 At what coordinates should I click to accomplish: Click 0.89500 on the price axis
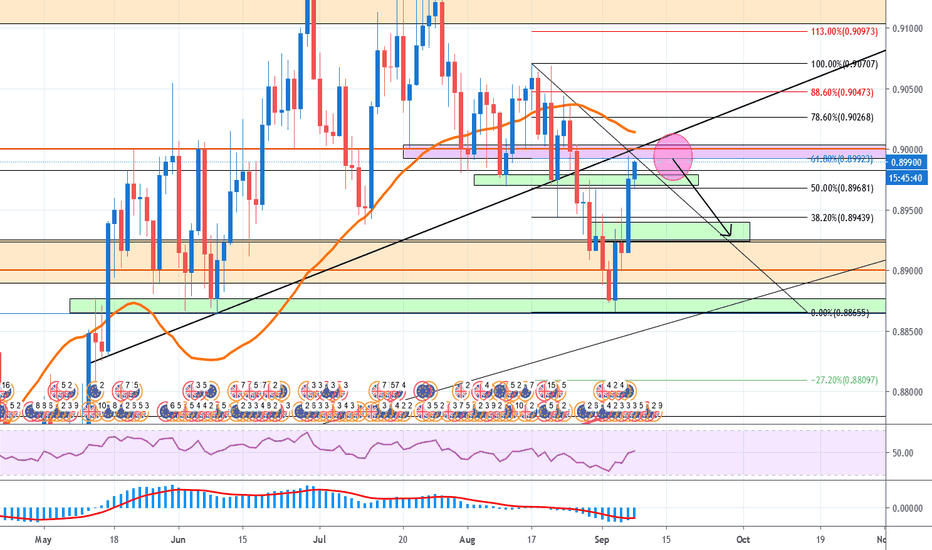(x=907, y=210)
